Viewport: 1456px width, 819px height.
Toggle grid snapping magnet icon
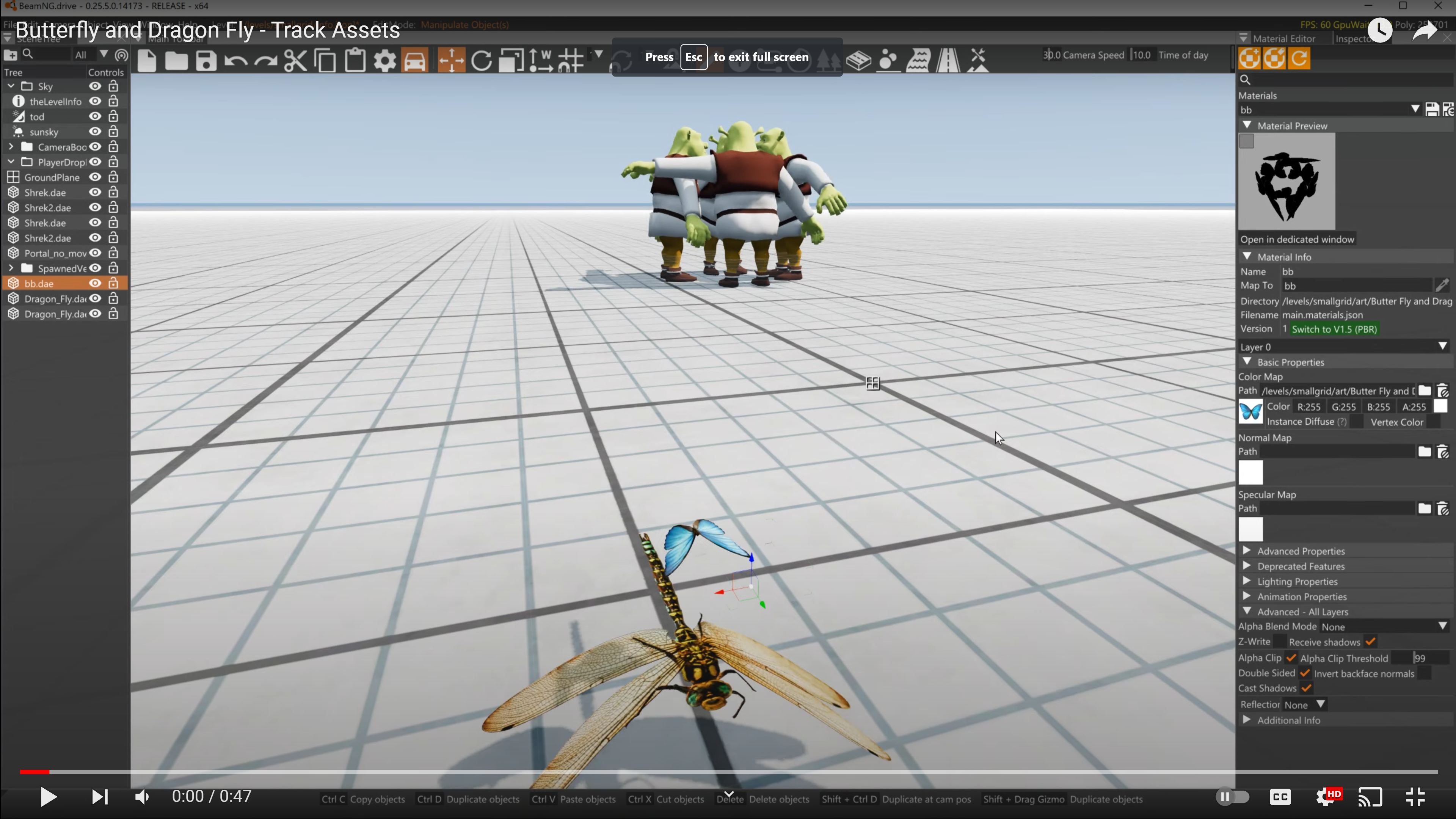[x=571, y=61]
